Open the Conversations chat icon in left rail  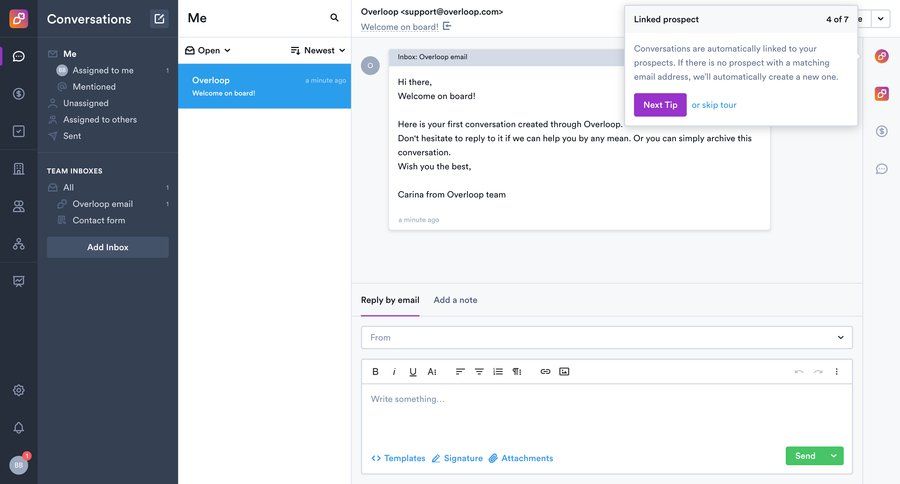click(x=18, y=56)
